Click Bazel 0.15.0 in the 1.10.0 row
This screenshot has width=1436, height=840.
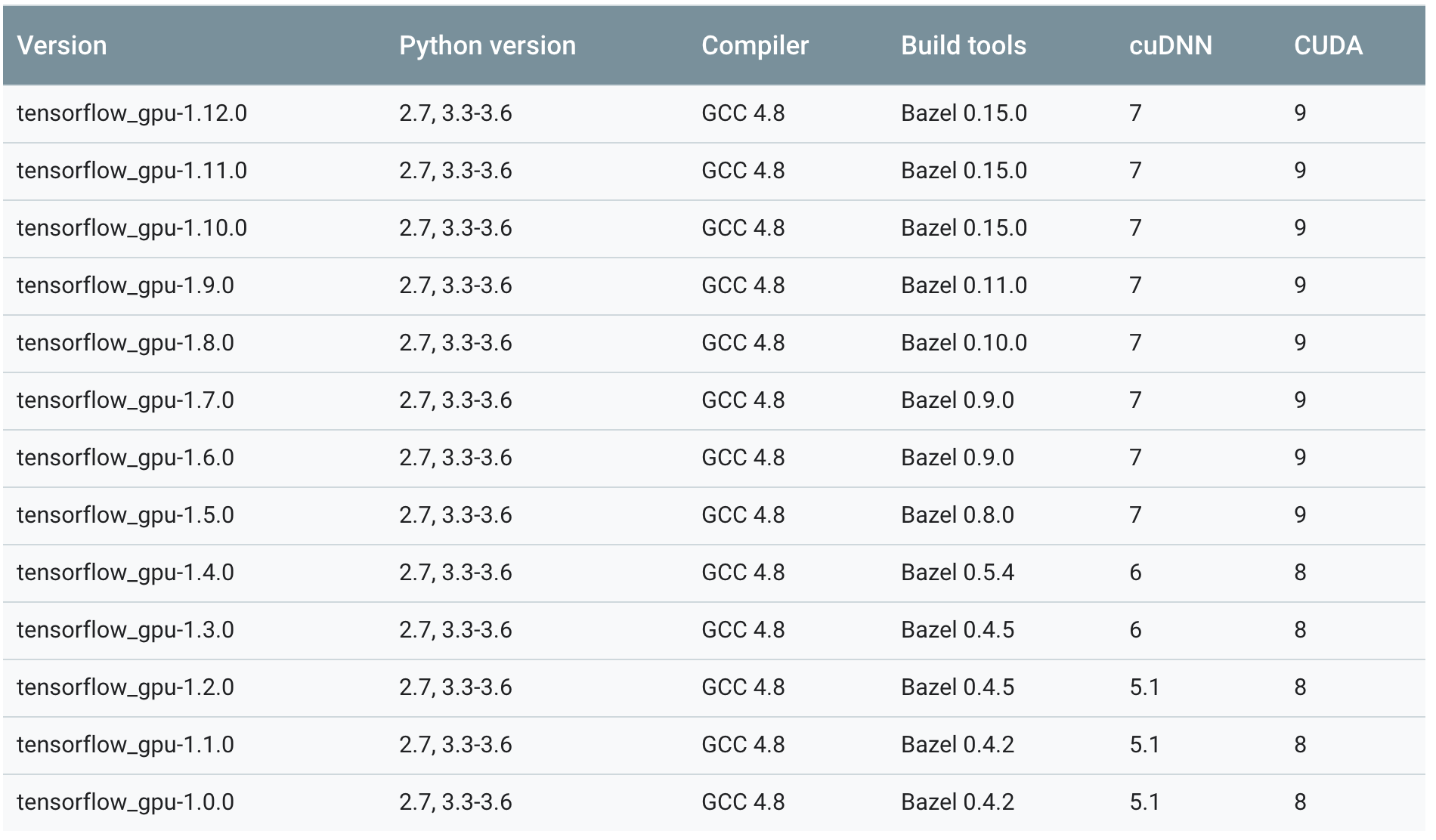(x=964, y=228)
